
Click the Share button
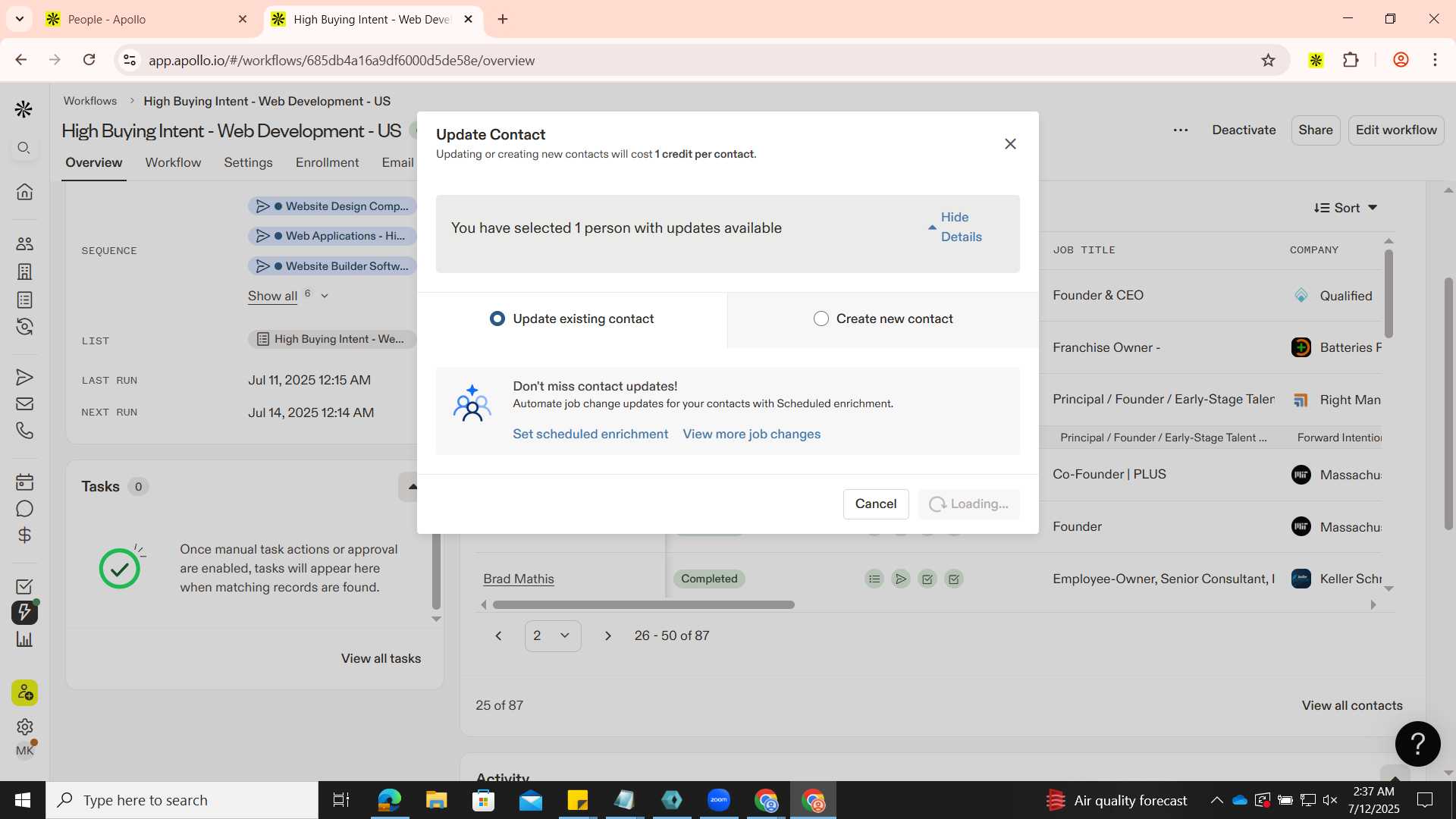tap(1316, 130)
